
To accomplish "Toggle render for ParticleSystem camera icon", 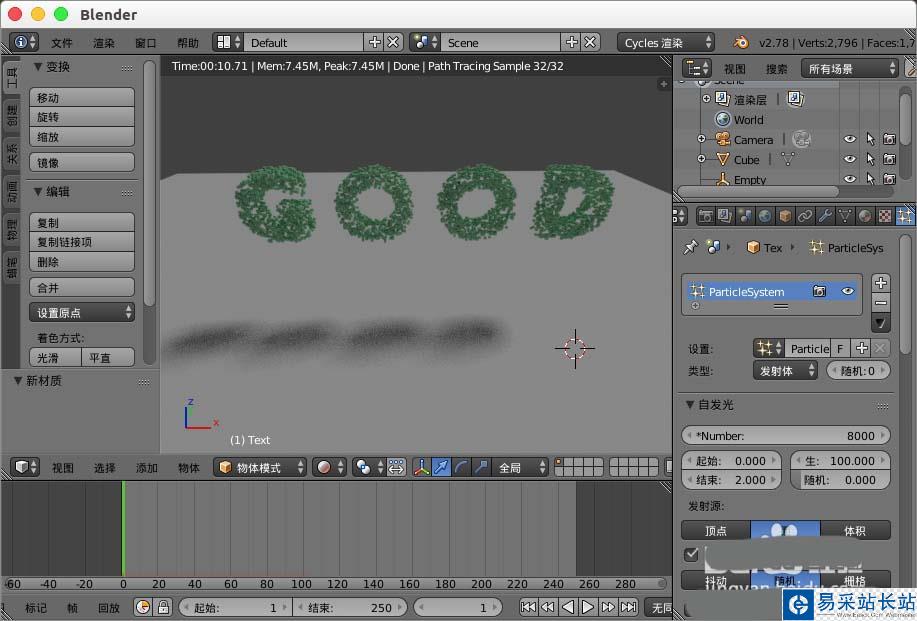I will (819, 291).
